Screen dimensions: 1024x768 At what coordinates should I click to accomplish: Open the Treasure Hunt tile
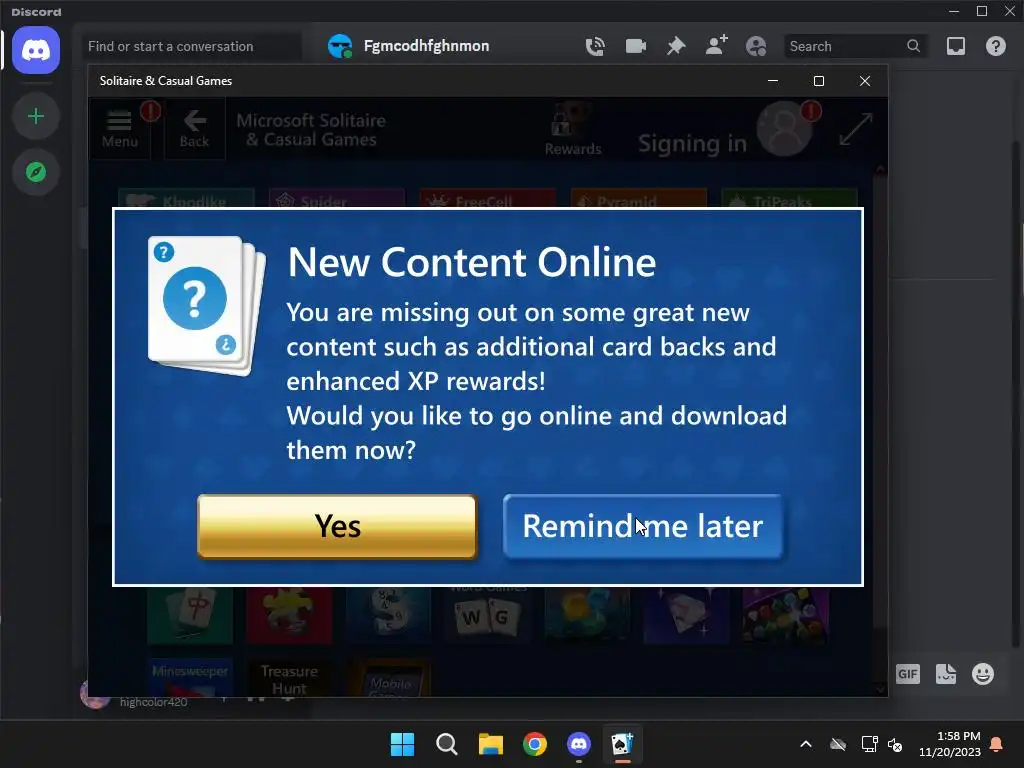point(289,678)
